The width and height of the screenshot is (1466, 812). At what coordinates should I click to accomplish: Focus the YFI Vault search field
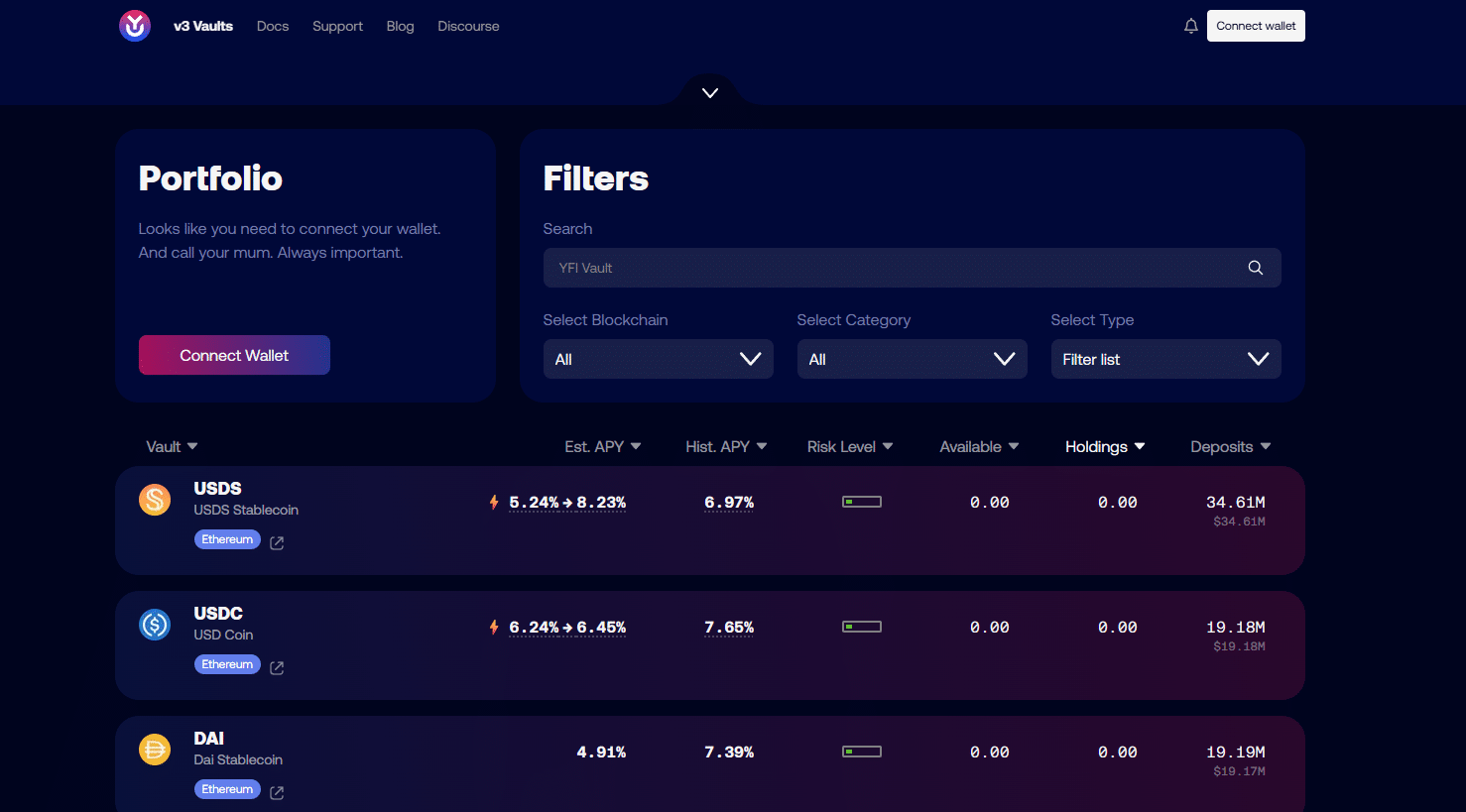point(893,268)
